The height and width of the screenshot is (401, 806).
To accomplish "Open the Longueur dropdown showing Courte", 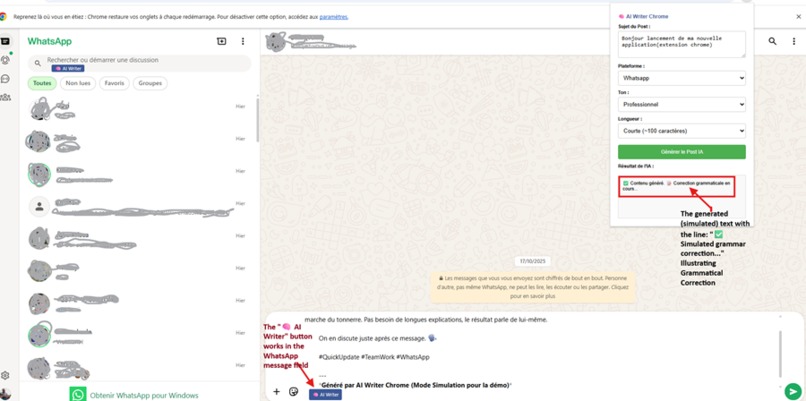I will (682, 131).
